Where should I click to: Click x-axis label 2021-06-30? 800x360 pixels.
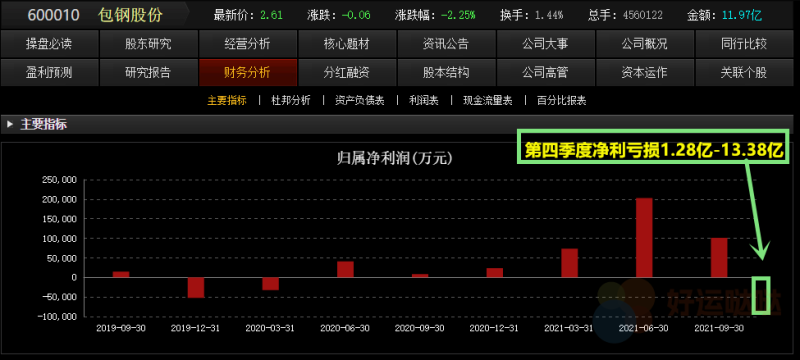pos(644,328)
